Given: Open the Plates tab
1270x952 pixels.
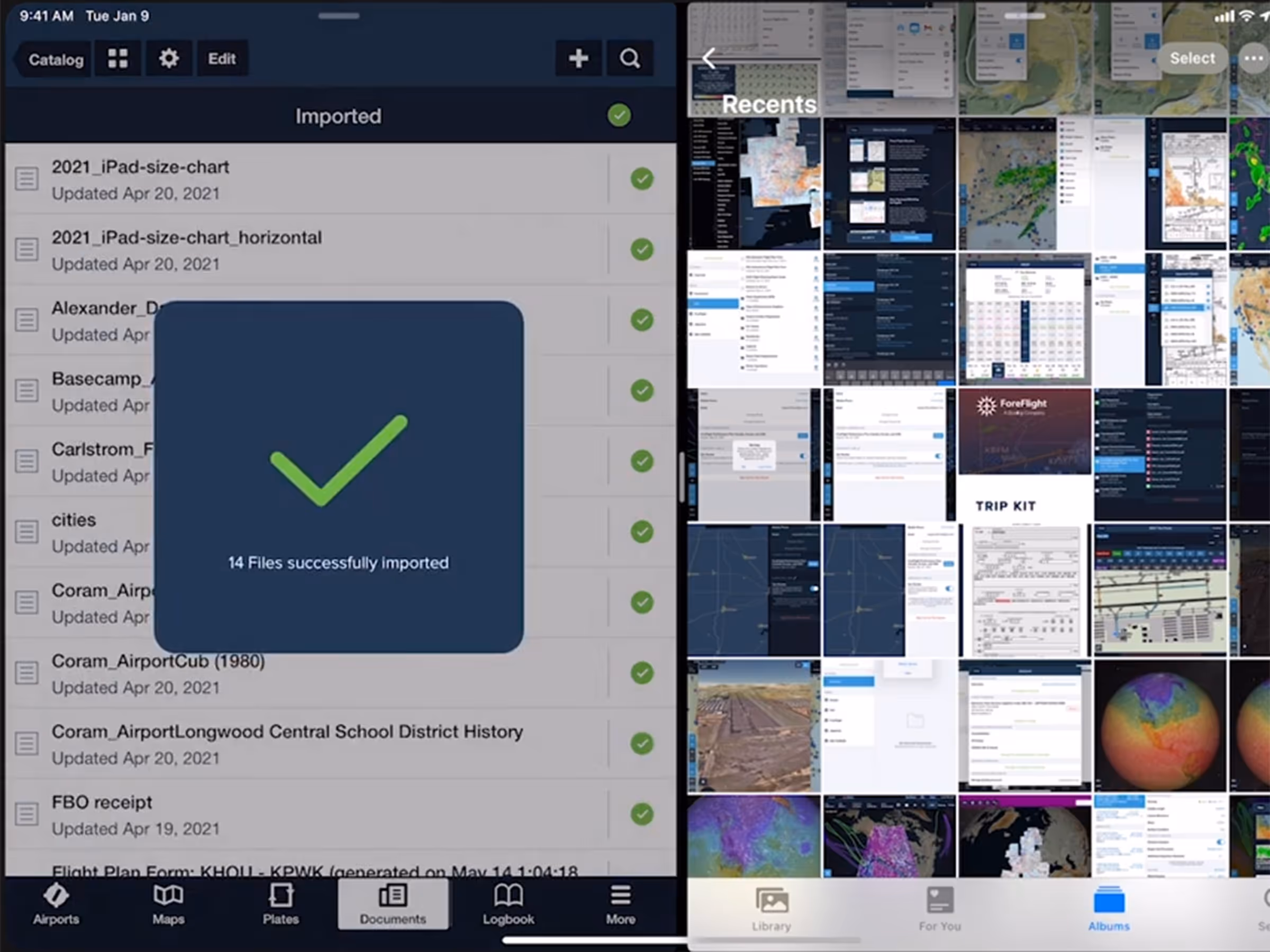Looking at the screenshot, I should [x=281, y=904].
